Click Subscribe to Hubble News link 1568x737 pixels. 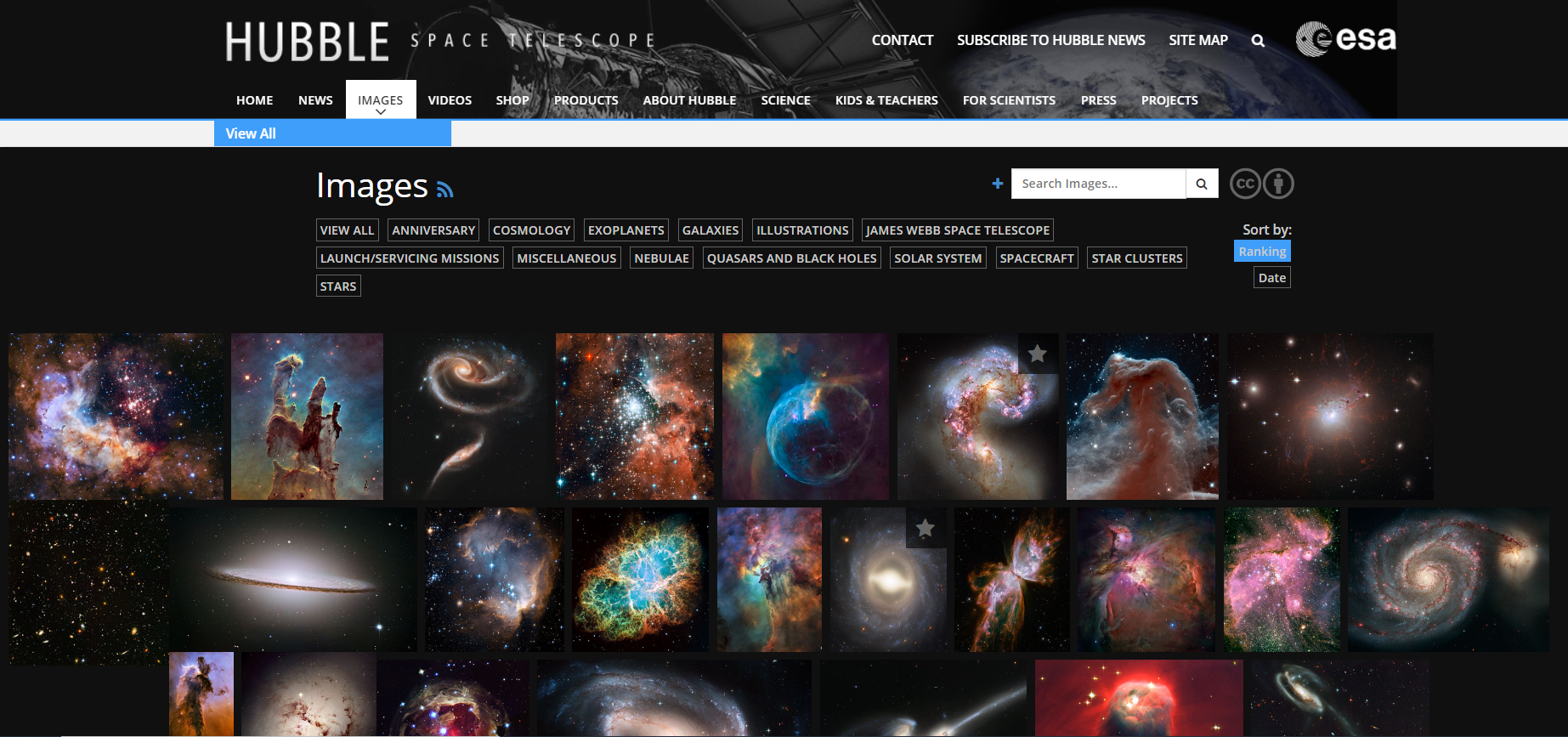click(x=1051, y=40)
